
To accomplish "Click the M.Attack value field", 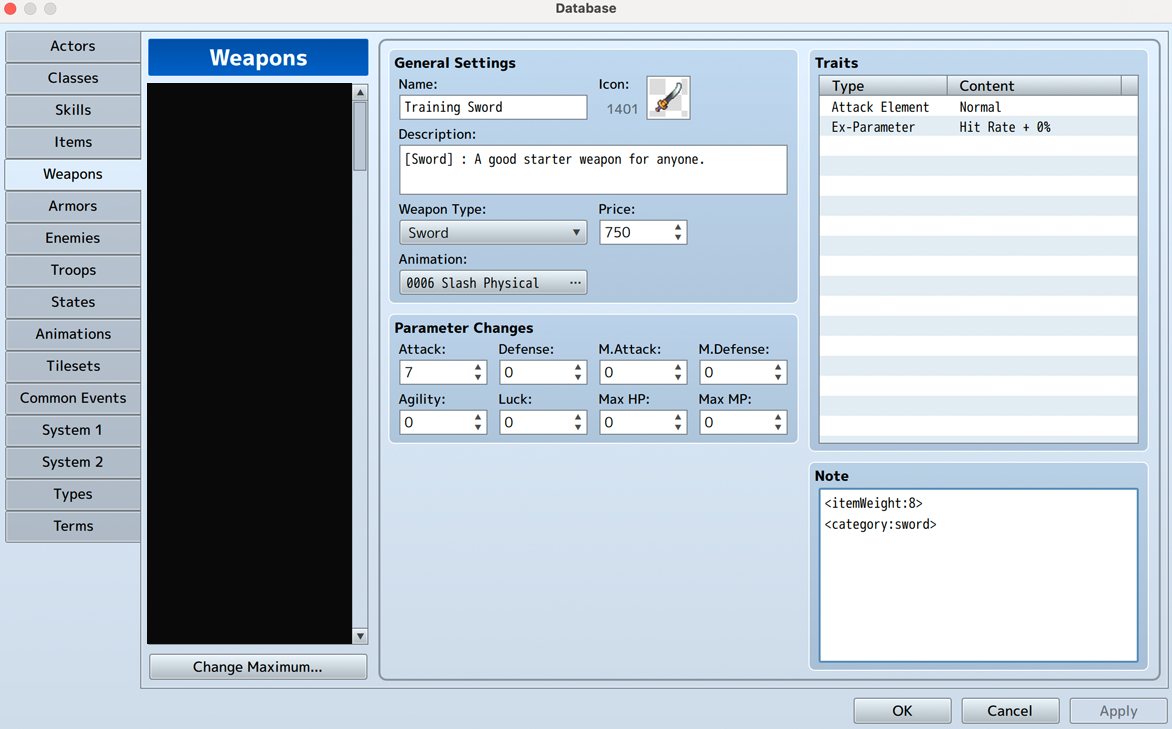I will (635, 372).
